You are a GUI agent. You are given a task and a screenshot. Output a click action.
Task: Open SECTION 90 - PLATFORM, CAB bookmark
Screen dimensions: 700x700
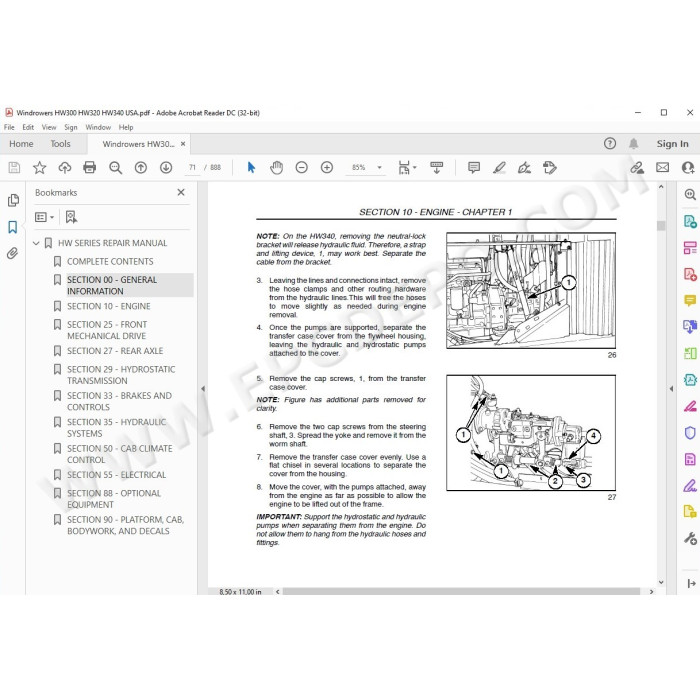point(125,525)
